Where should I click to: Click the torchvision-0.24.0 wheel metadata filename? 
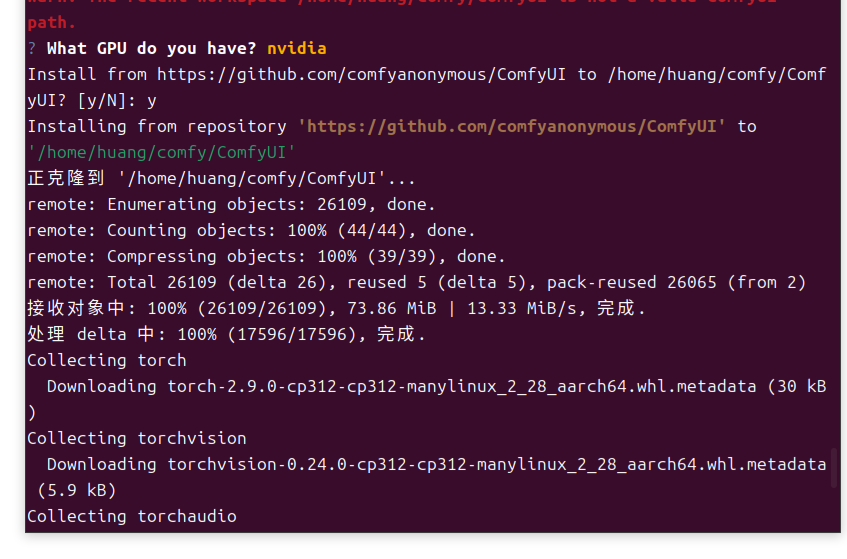pos(496,464)
